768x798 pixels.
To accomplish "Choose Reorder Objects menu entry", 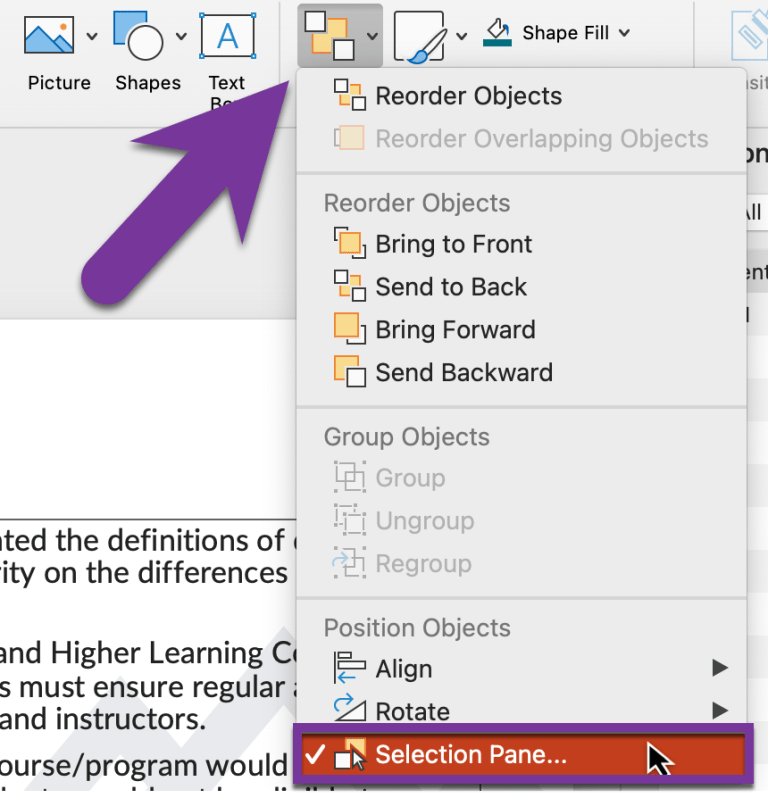I will point(522,96).
